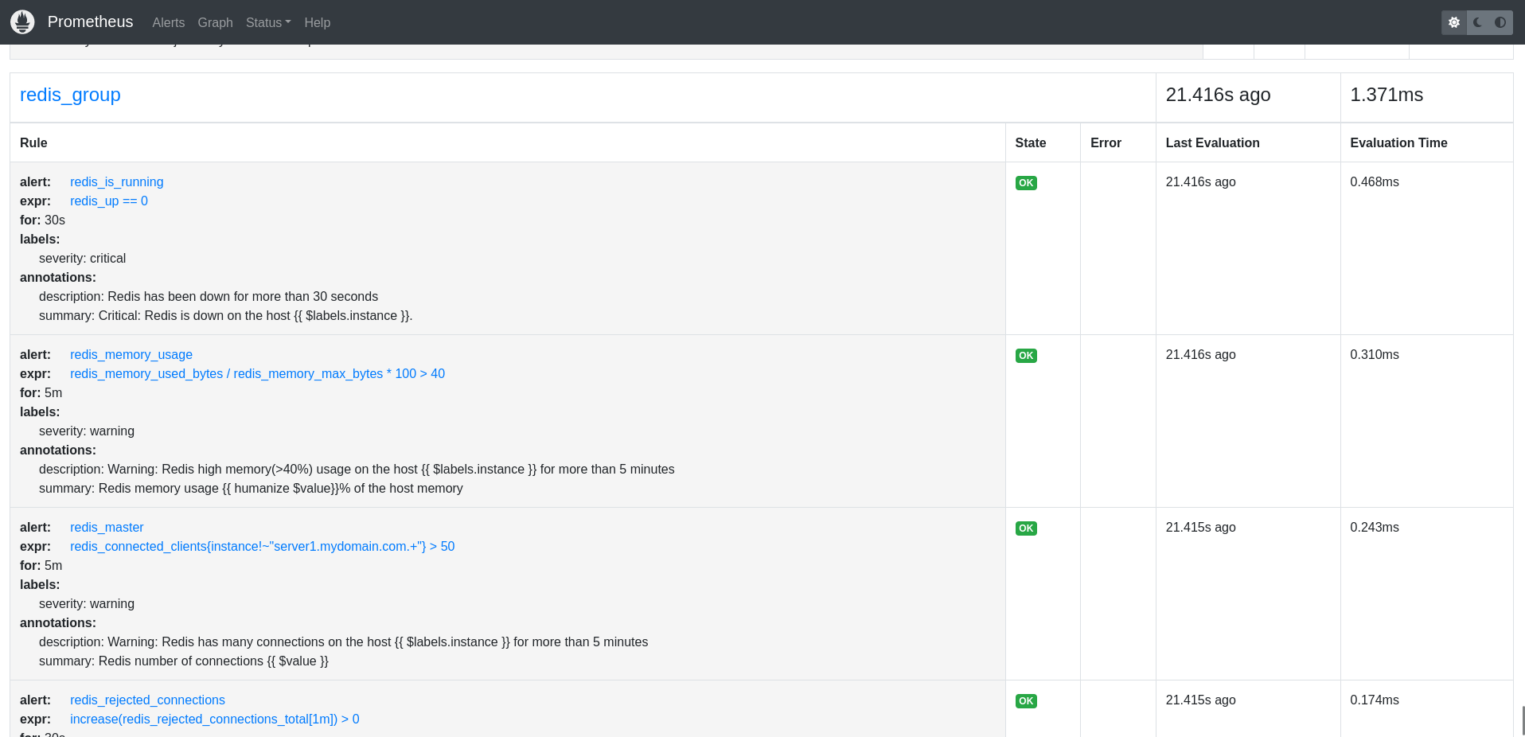
Task: Open the redis_group rule group link
Action: (x=70, y=95)
